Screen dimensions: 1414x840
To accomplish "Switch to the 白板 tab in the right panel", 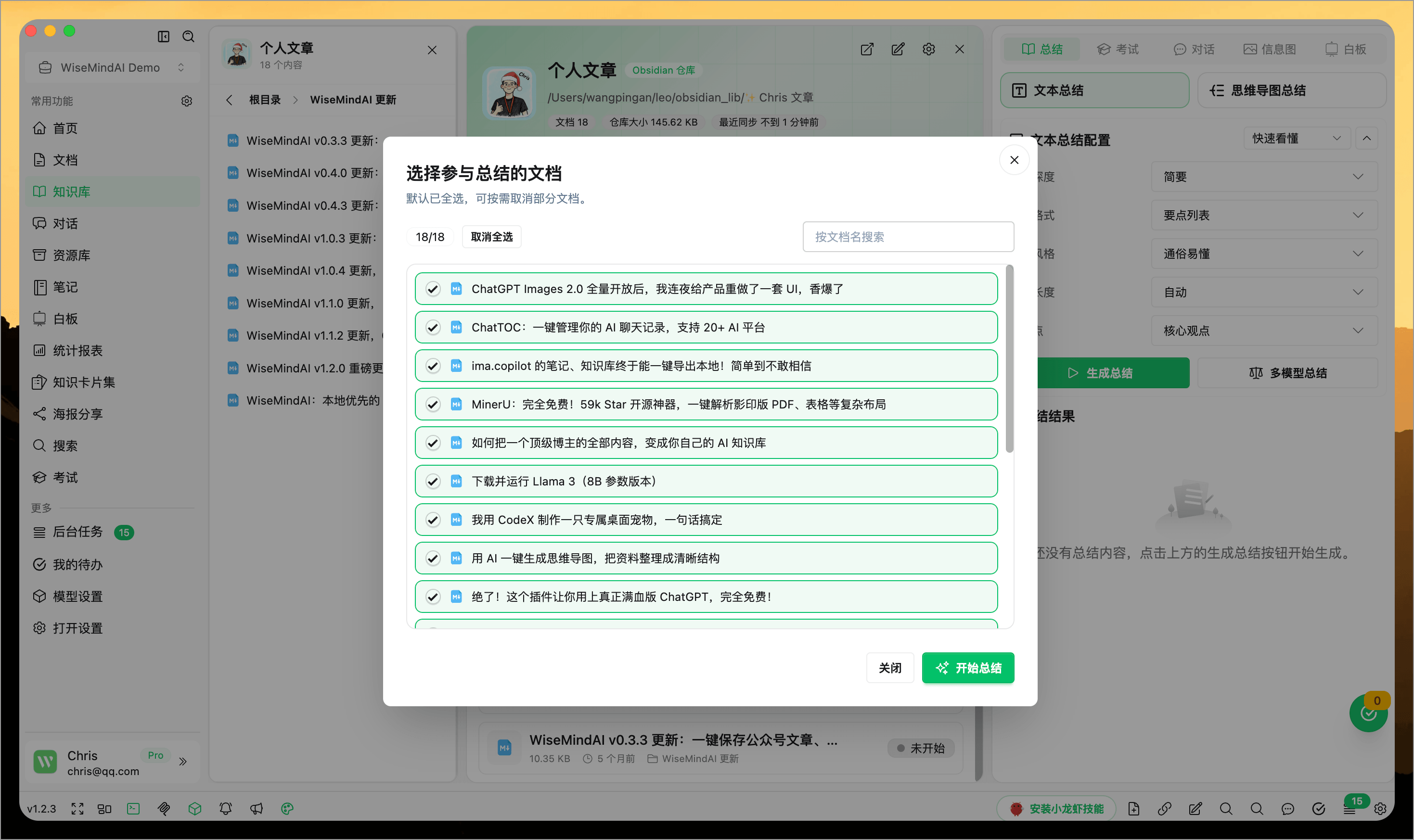I will tap(1346, 49).
